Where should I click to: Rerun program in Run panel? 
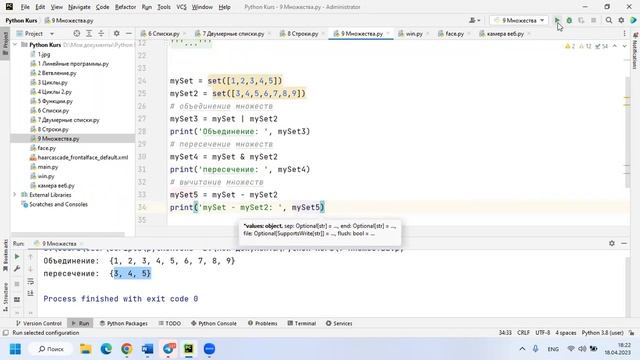coord(17,256)
